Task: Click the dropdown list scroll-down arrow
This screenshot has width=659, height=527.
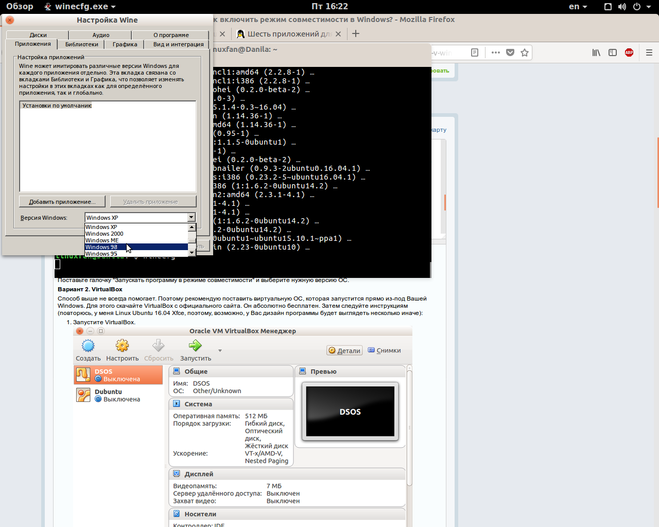Action: [192, 253]
